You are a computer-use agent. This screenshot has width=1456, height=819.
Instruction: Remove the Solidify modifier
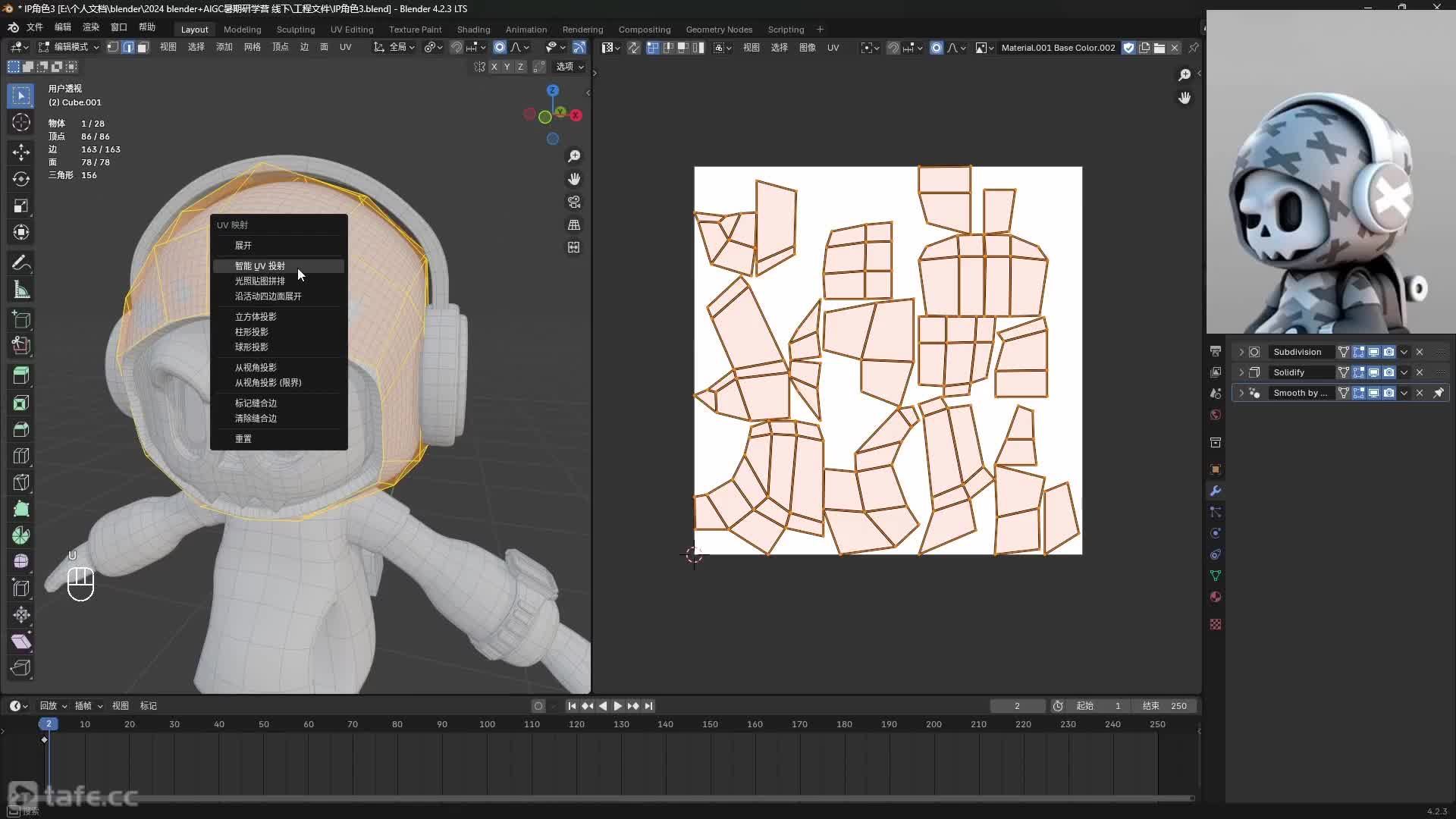pos(1420,372)
